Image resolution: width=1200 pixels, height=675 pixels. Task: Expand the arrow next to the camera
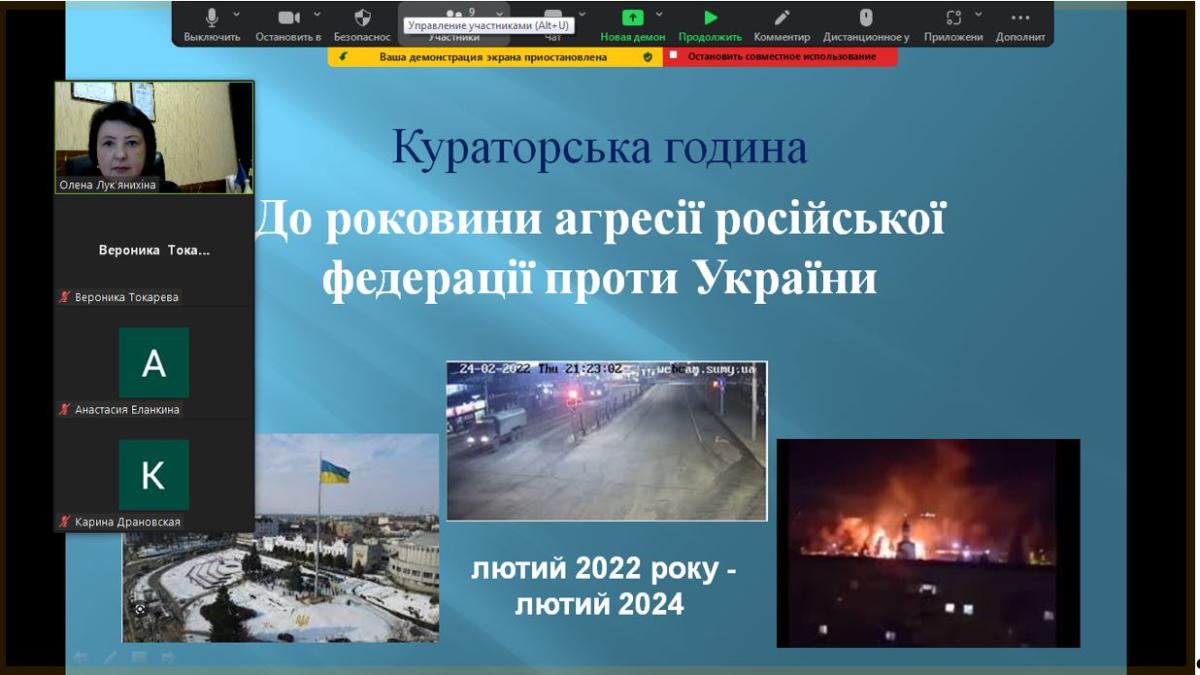317,15
